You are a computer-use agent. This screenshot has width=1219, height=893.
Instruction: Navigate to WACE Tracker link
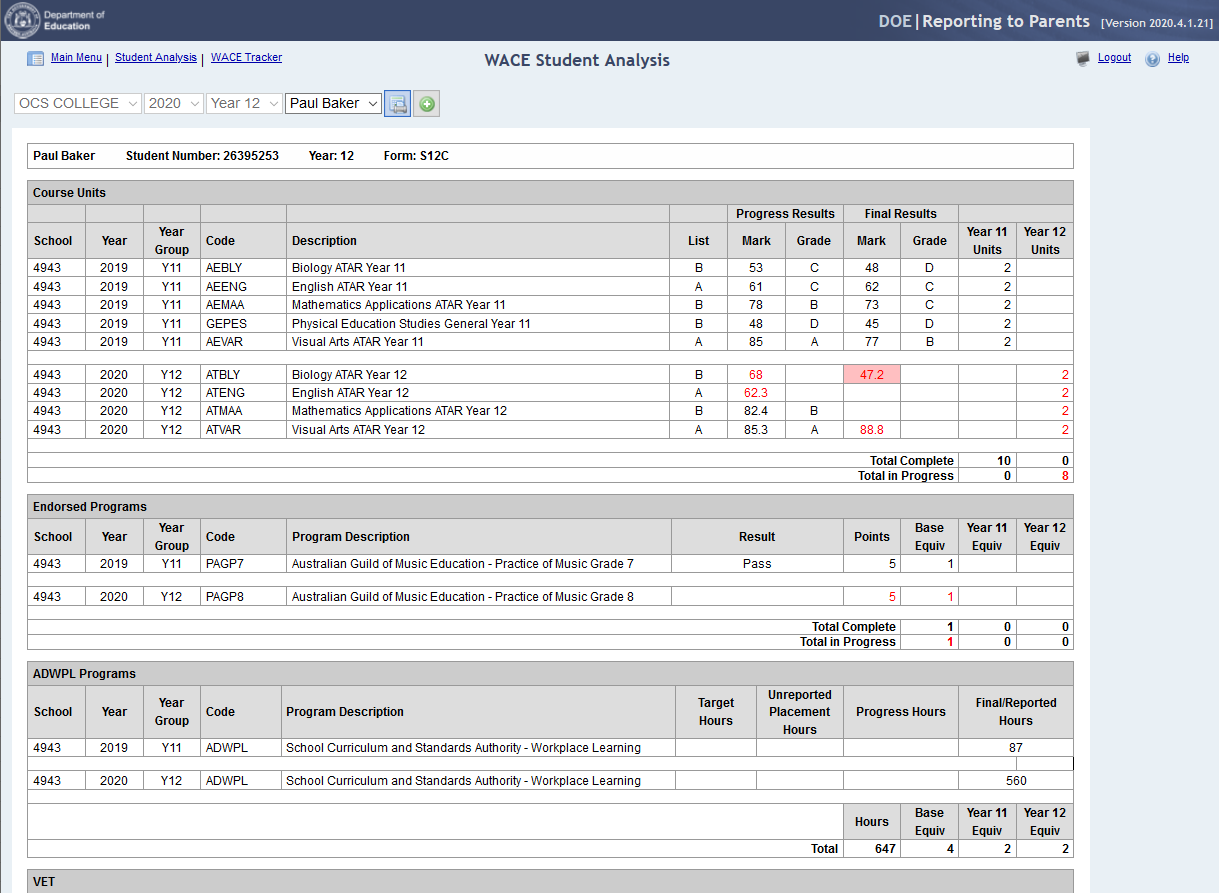[246, 58]
